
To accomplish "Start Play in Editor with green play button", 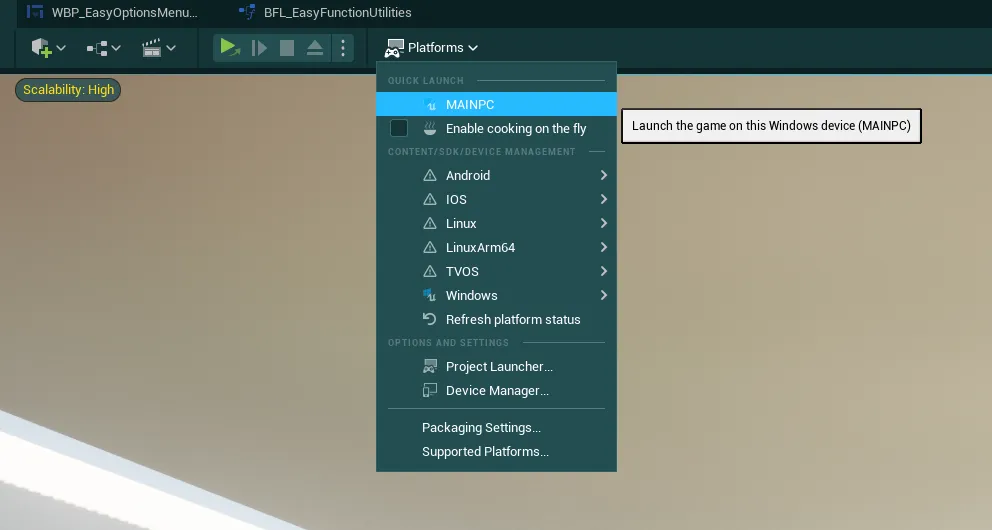I will pyautogui.click(x=229, y=47).
